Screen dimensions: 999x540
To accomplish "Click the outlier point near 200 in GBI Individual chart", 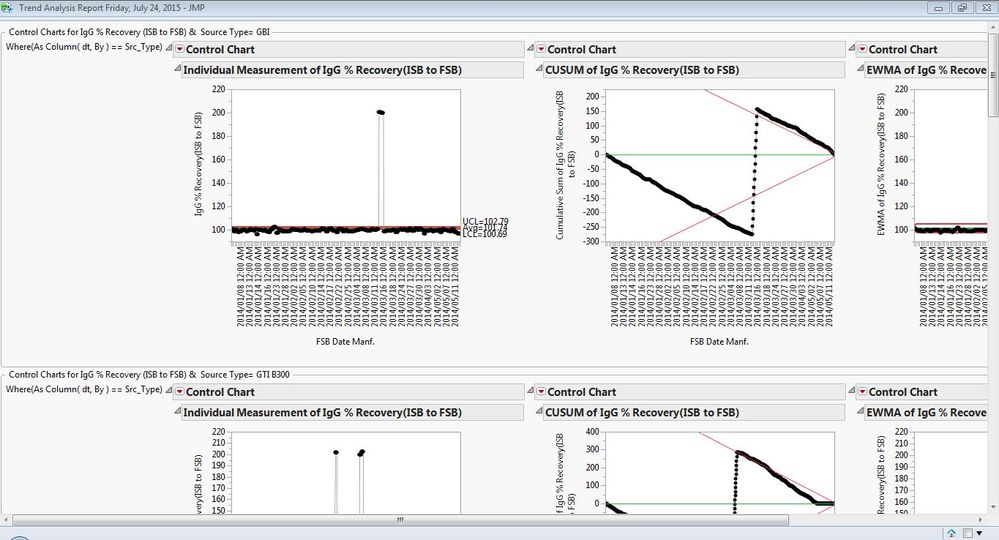I will pyautogui.click(x=380, y=112).
